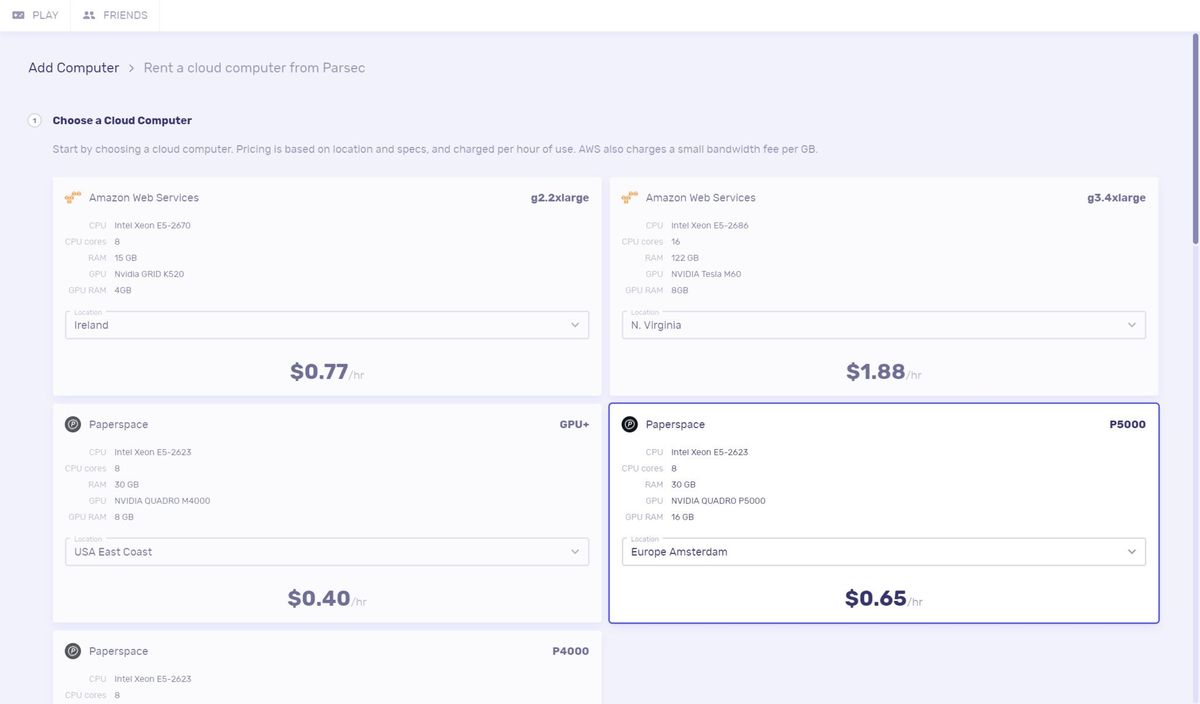Expand the N. Virginia location dropdown
Image resolution: width=1200 pixels, height=704 pixels.
(x=884, y=325)
